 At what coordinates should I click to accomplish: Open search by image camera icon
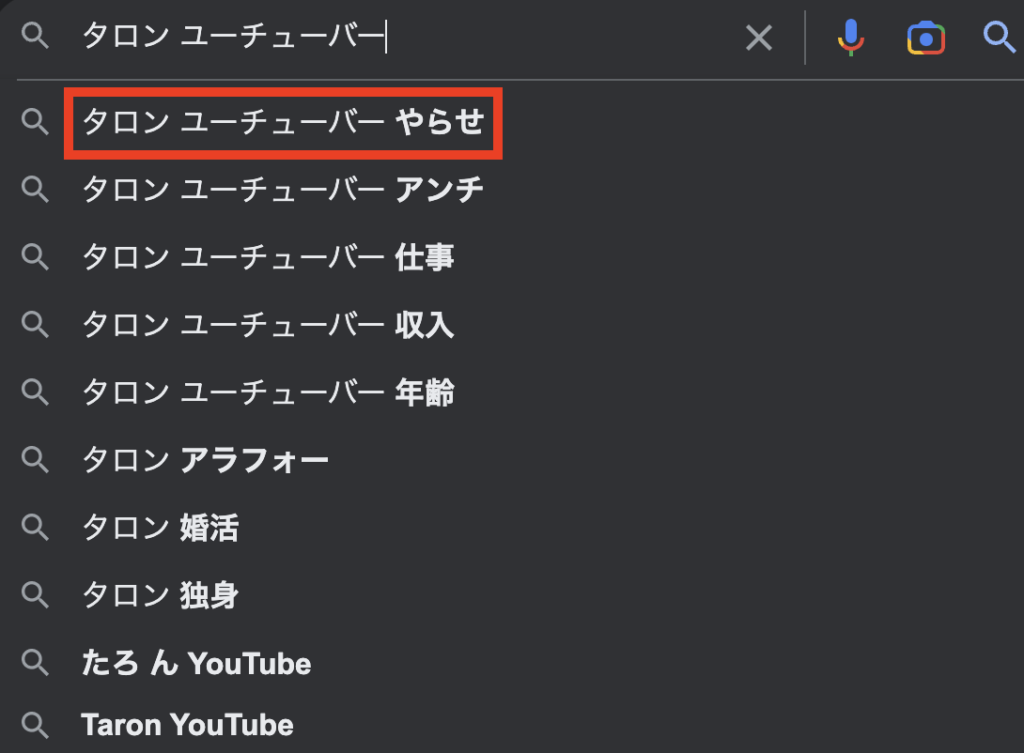(926, 38)
